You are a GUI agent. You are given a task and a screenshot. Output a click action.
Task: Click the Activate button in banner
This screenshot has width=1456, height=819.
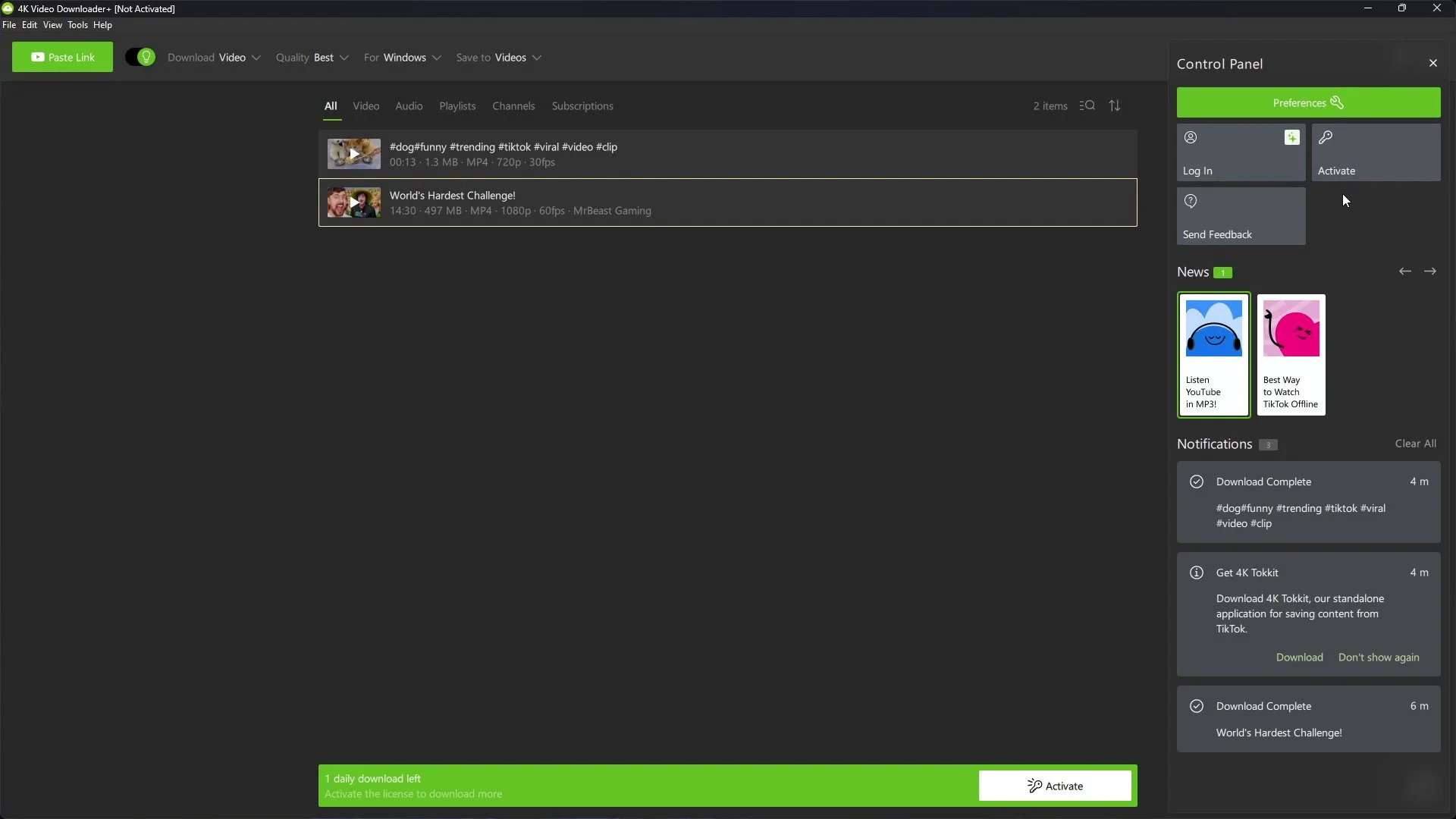1055,786
